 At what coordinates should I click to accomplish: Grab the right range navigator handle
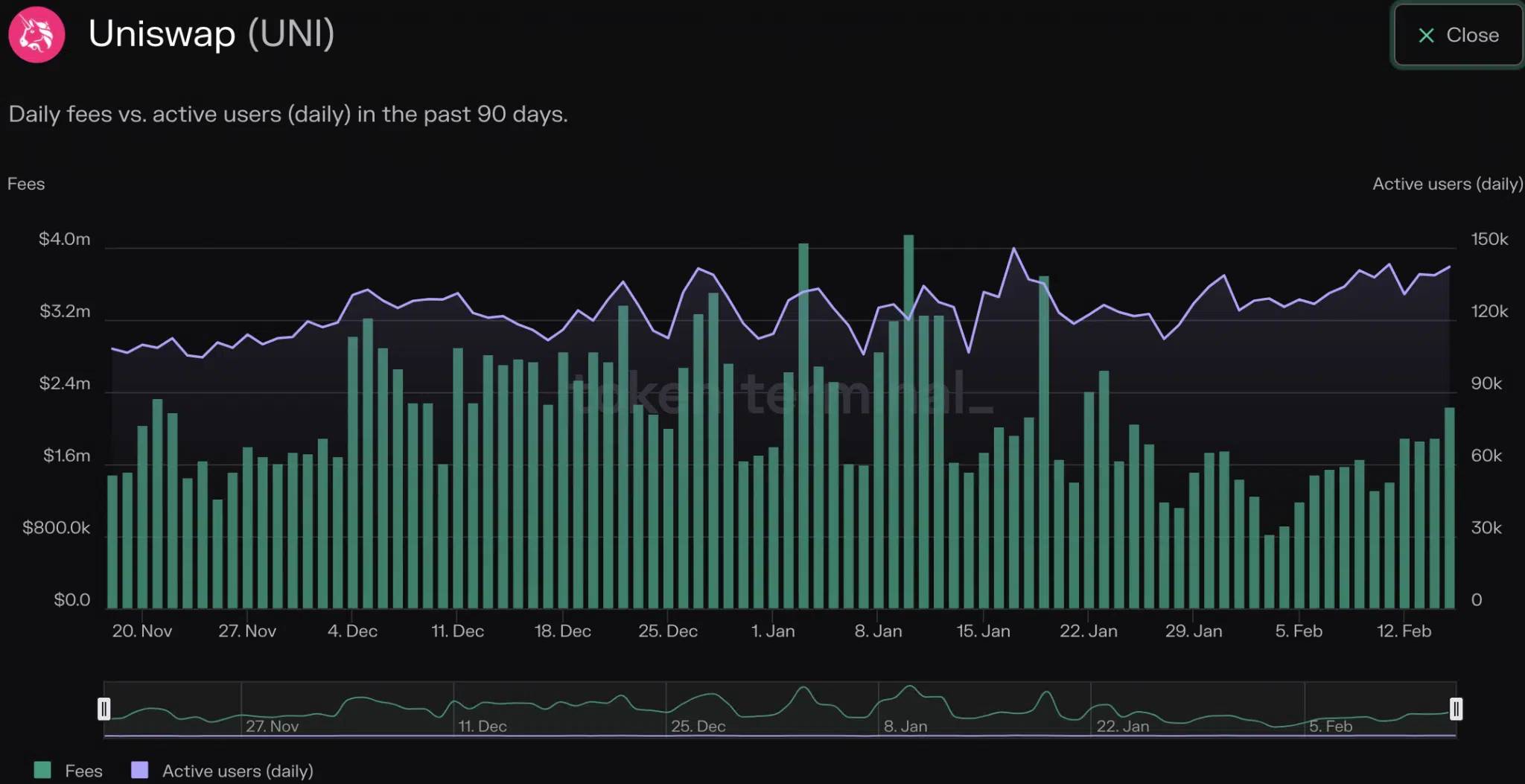[x=1456, y=709]
